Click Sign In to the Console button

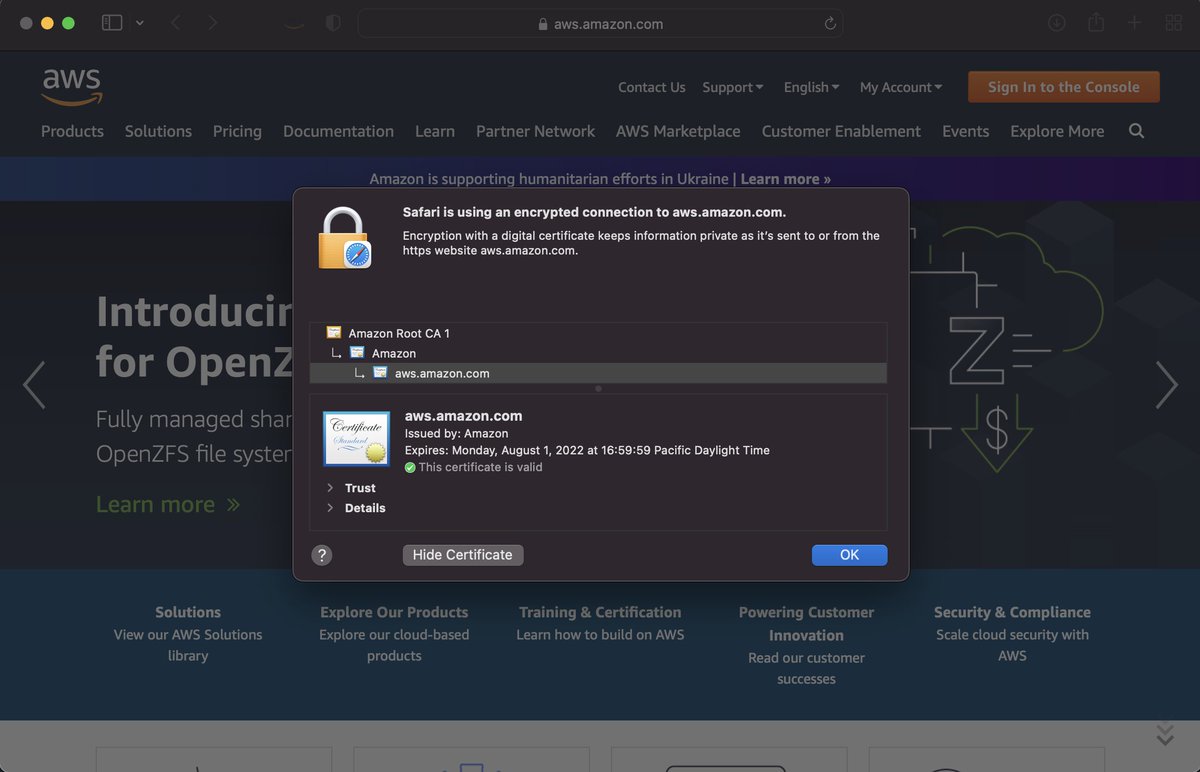click(1064, 87)
